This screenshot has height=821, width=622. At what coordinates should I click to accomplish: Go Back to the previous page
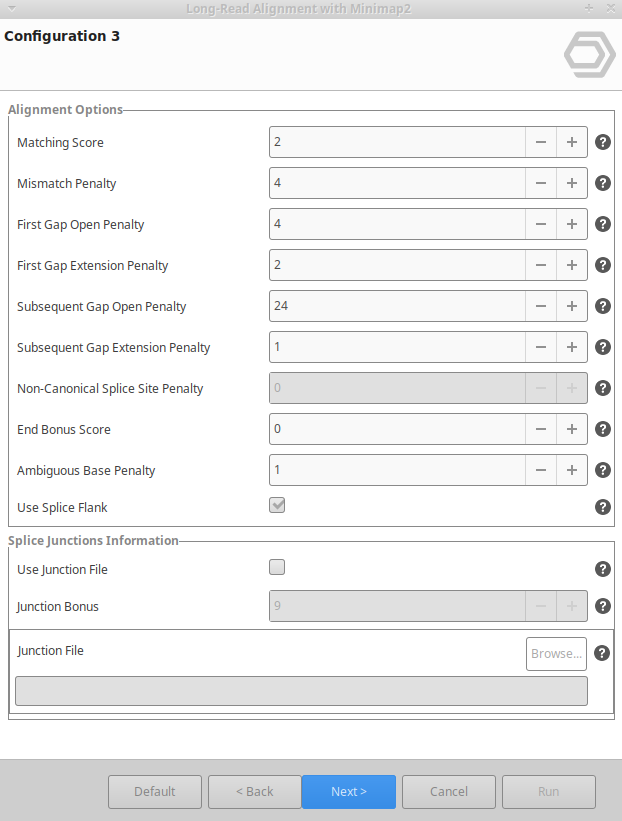click(255, 792)
